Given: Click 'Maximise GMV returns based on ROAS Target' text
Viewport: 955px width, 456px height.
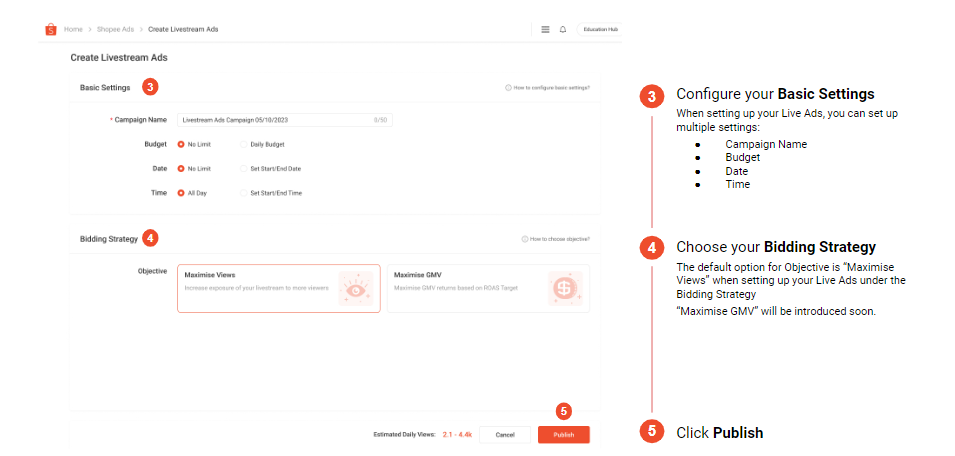Looking at the screenshot, I should 456,287.
